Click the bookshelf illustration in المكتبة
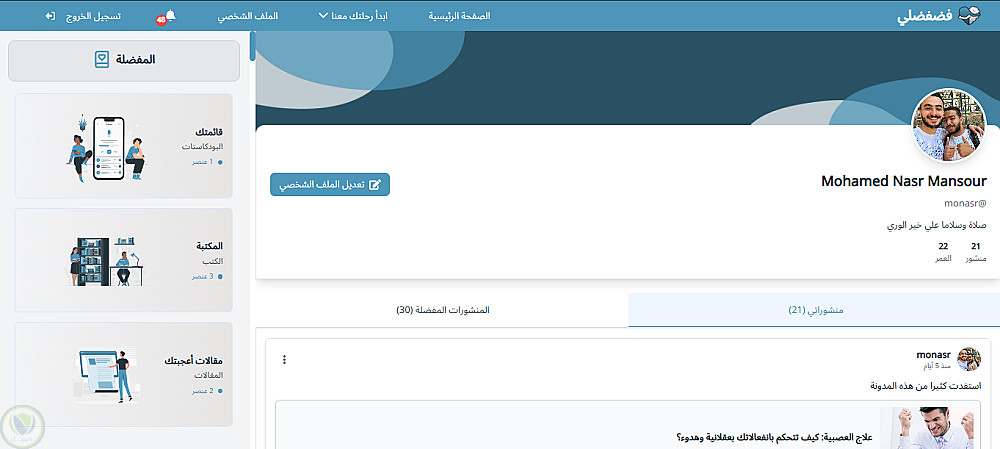The image size is (1000, 449). pyautogui.click(x=107, y=261)
